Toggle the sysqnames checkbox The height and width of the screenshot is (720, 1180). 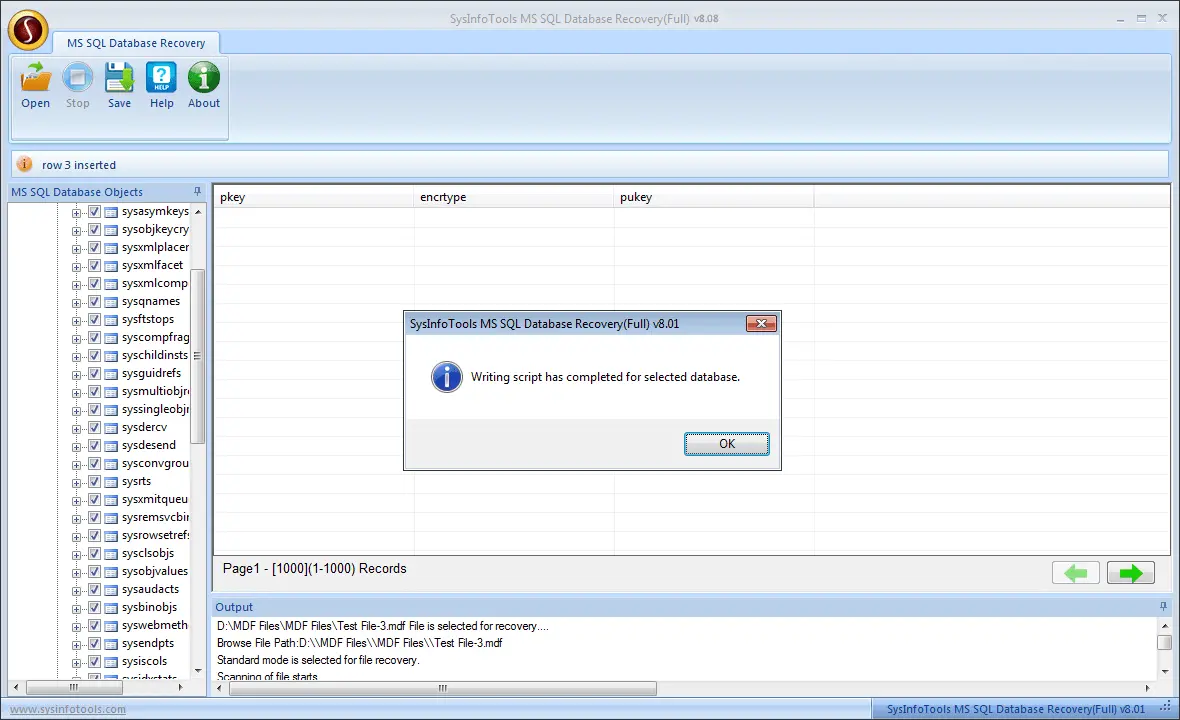pyautogui.click(x=94, y=302)
